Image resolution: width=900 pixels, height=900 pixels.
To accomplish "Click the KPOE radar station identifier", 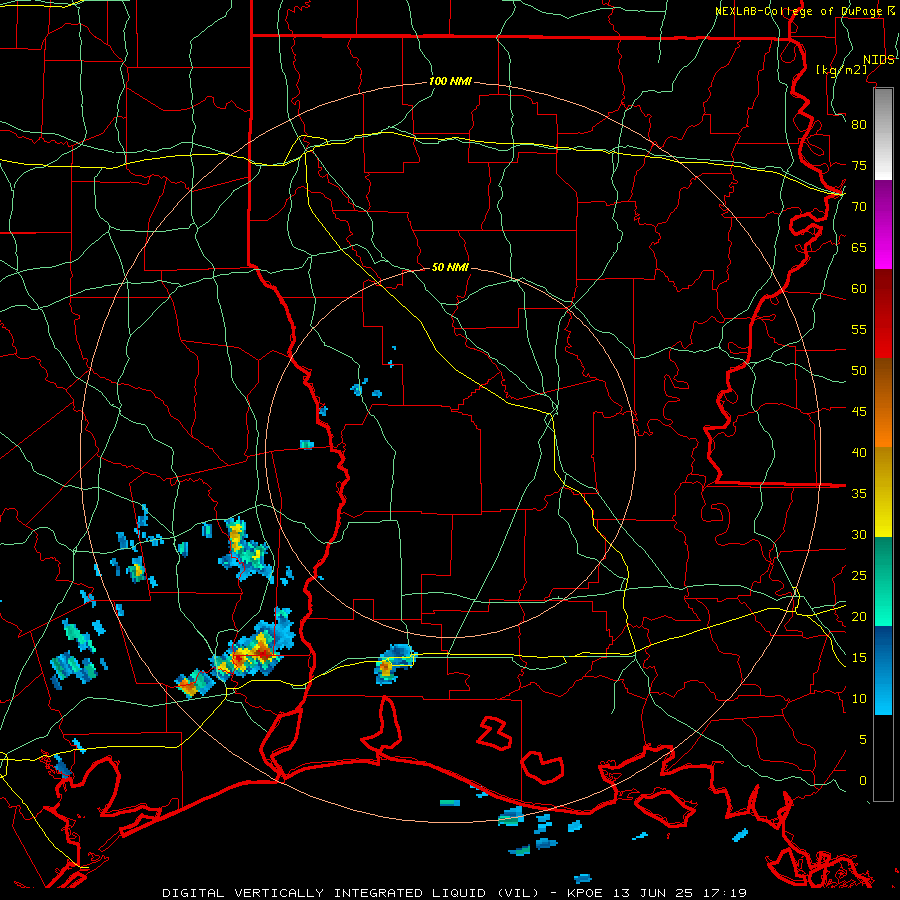I will pos(585,893).
